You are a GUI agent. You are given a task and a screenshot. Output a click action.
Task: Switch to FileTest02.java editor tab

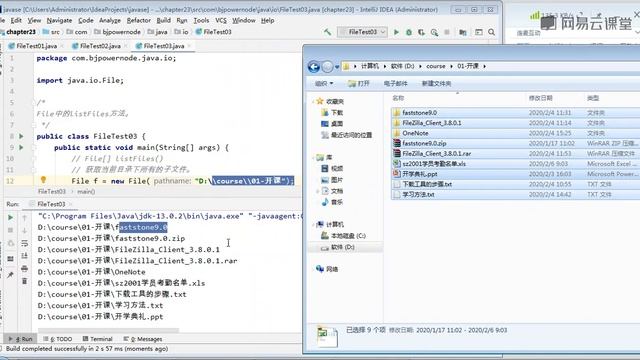(x=100, y=46)
